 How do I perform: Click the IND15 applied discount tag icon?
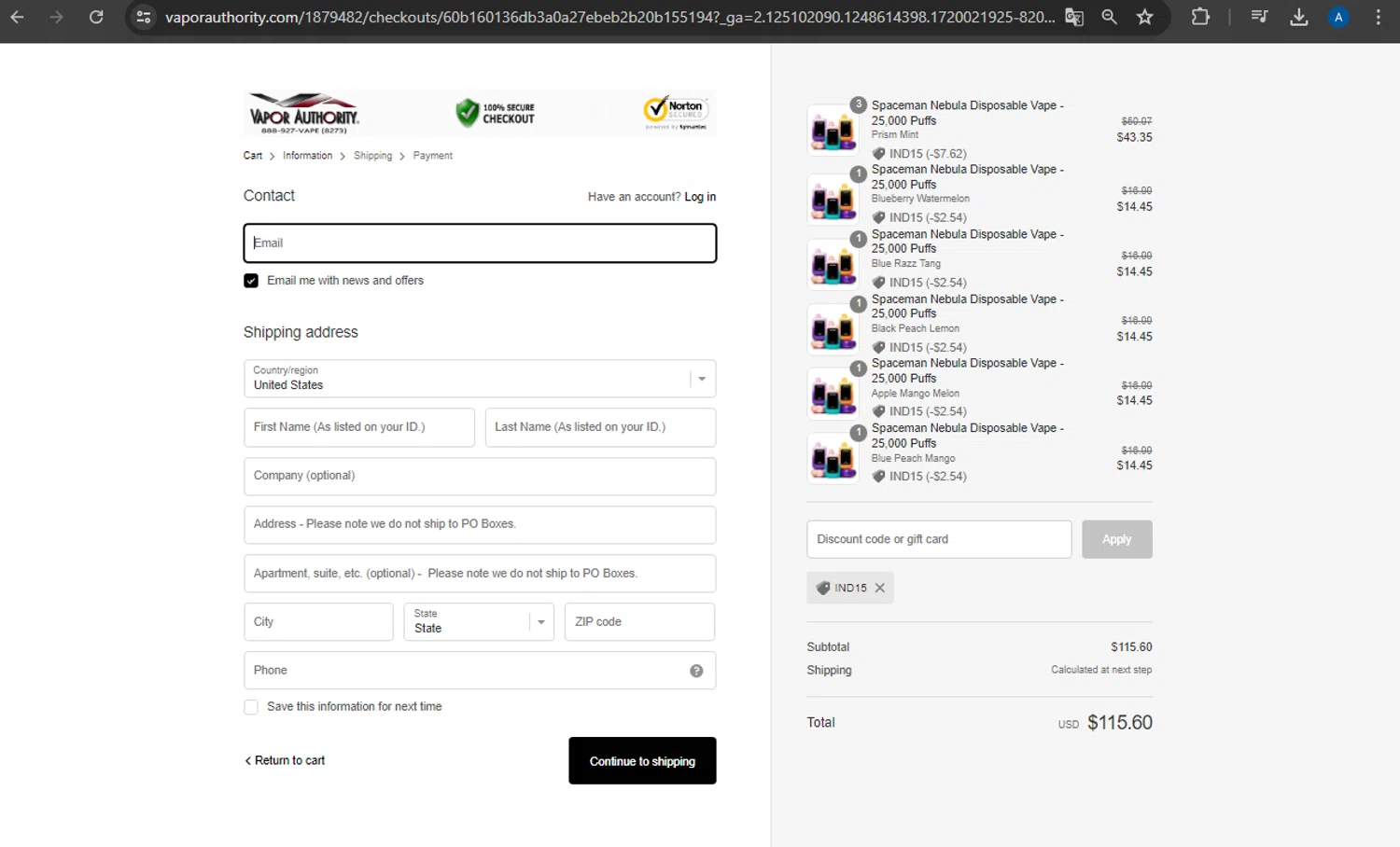pyautogui.click(x=823, y=588)
